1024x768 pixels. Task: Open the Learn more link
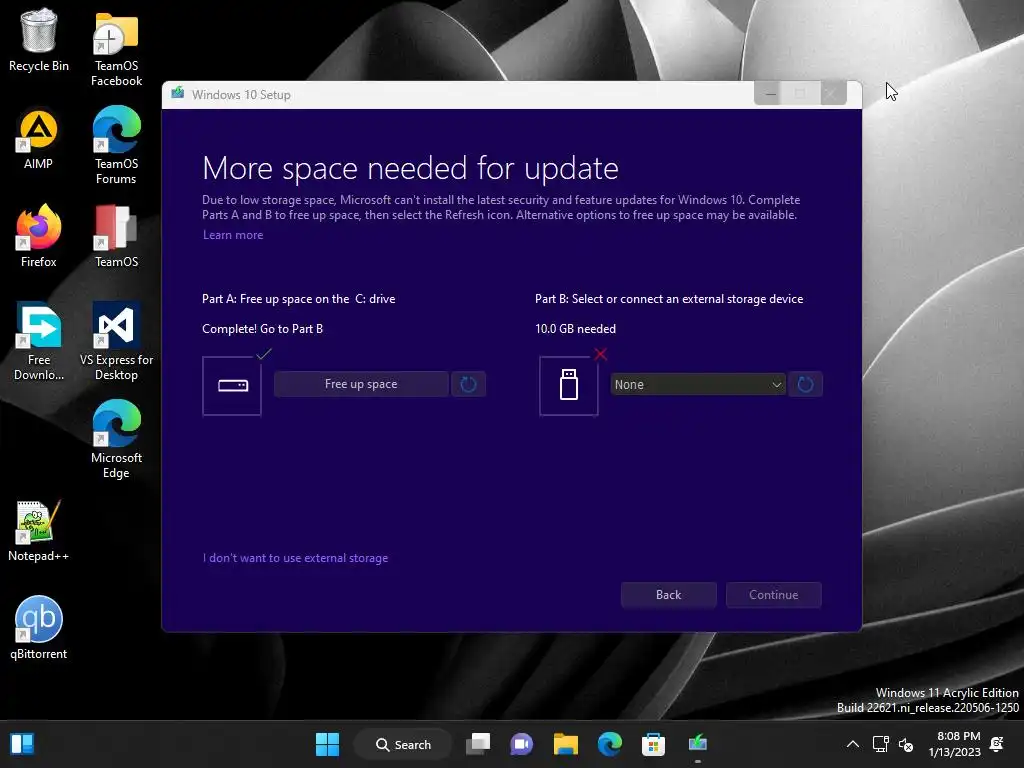pyautogui.click(x=233, y=235)
